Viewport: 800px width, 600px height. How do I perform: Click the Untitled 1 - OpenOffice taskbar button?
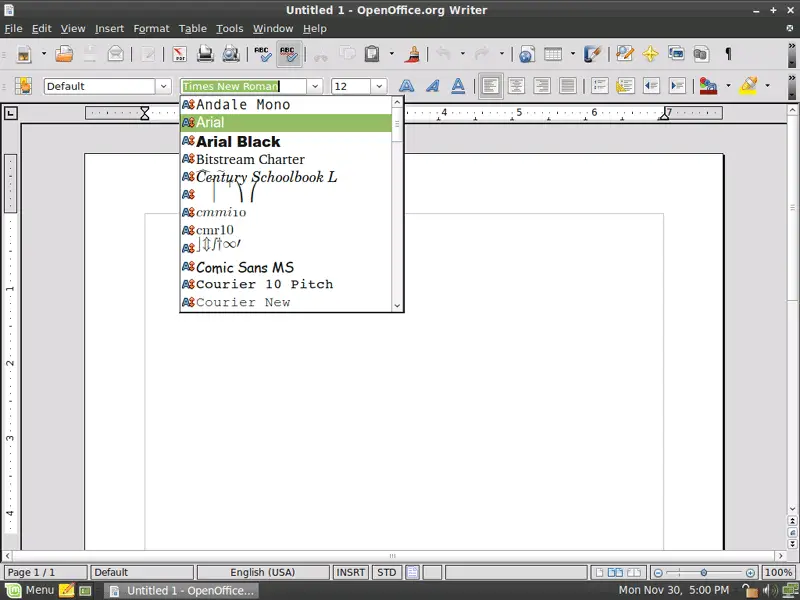click(x=182, y=591)
